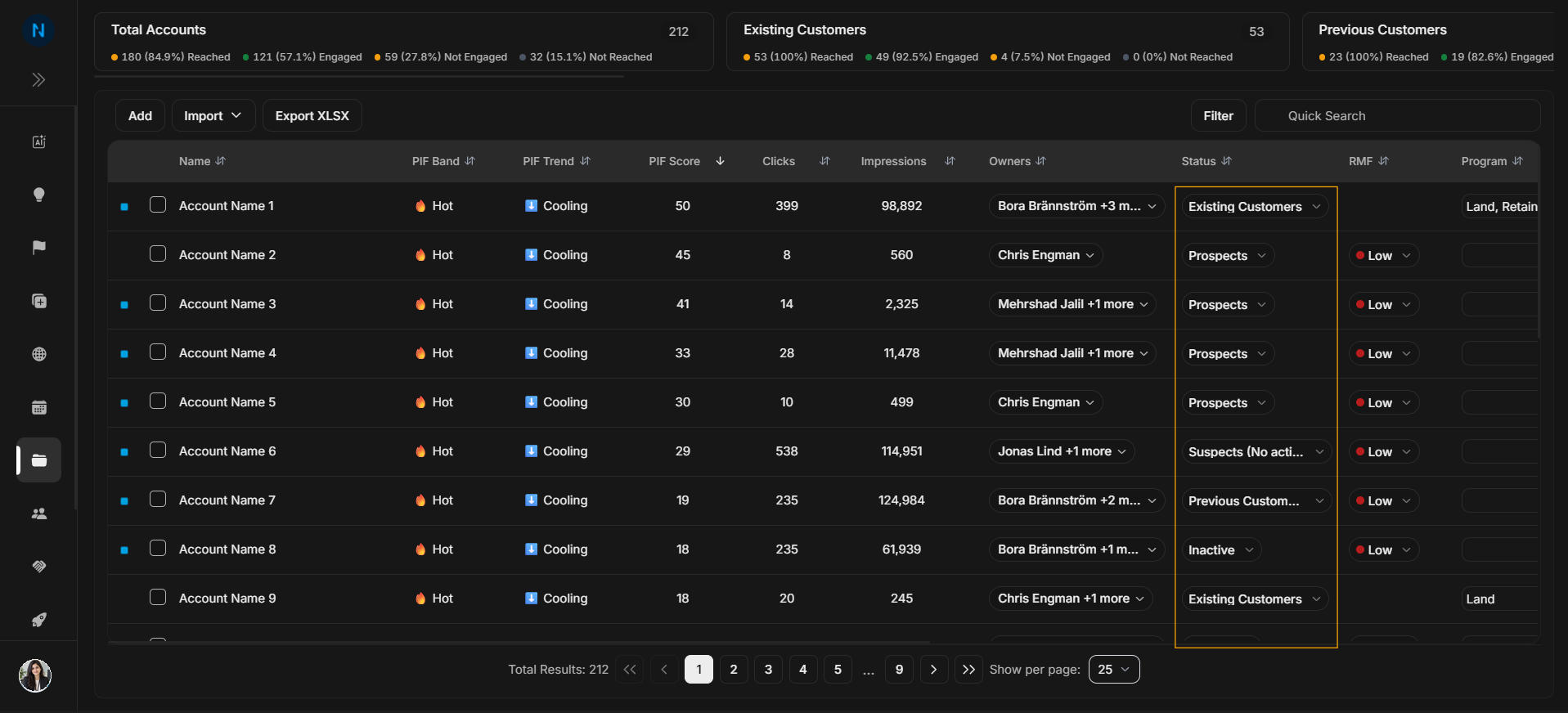Image resolution: width=1568 pixels, height=713 pixels.
Task: Open the user profile avatar
Action: 35,675
